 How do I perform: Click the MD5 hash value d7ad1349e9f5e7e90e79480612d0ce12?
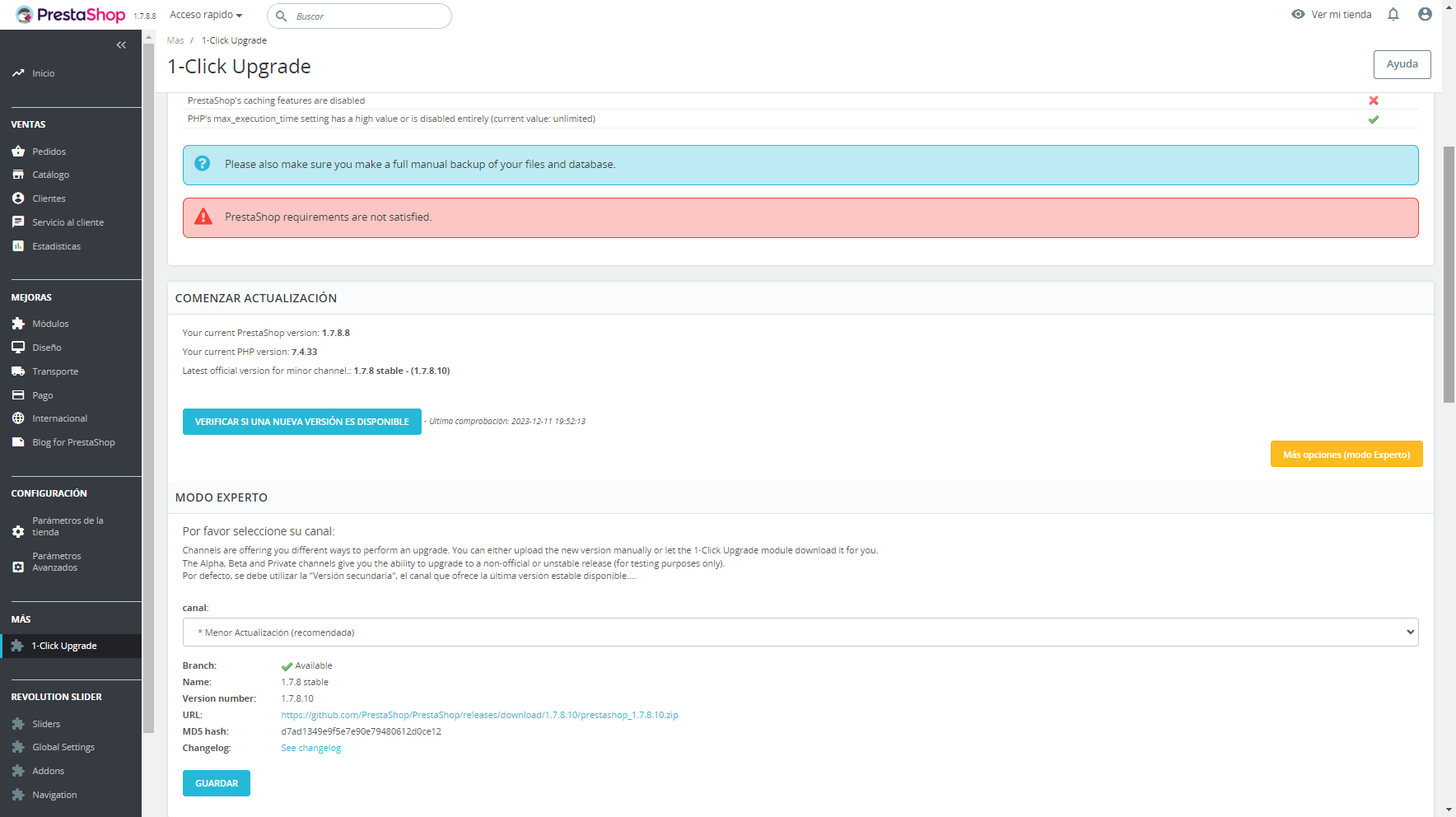(x=361, y=731)
